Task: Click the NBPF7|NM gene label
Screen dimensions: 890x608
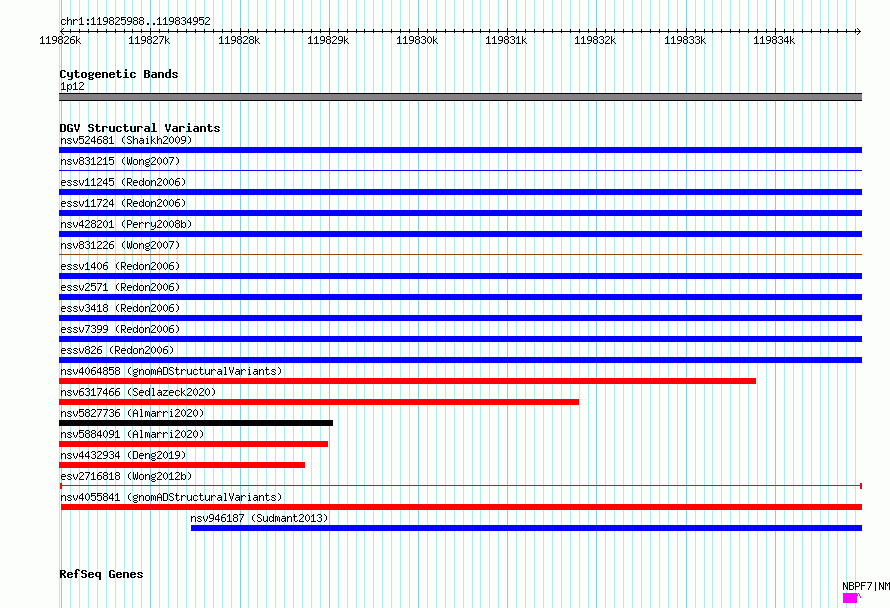Action: tap(866, 586)
